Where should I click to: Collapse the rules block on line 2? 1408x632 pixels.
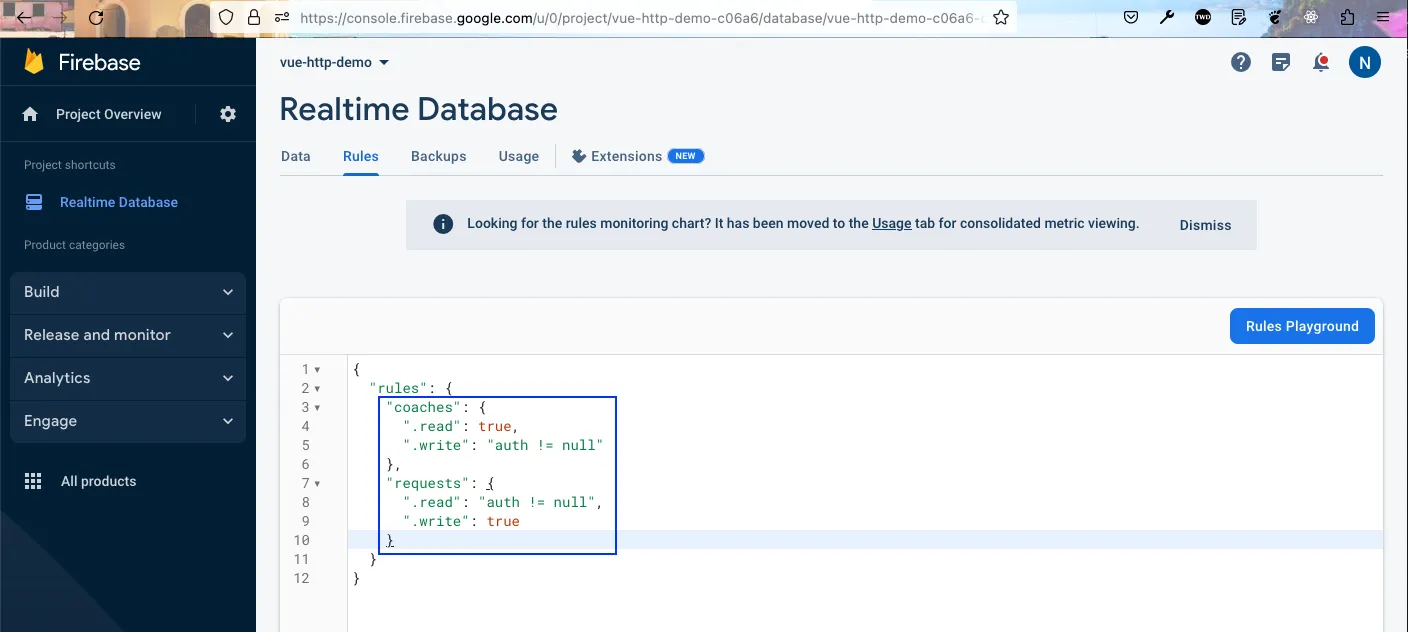click(x=318, y=389)
